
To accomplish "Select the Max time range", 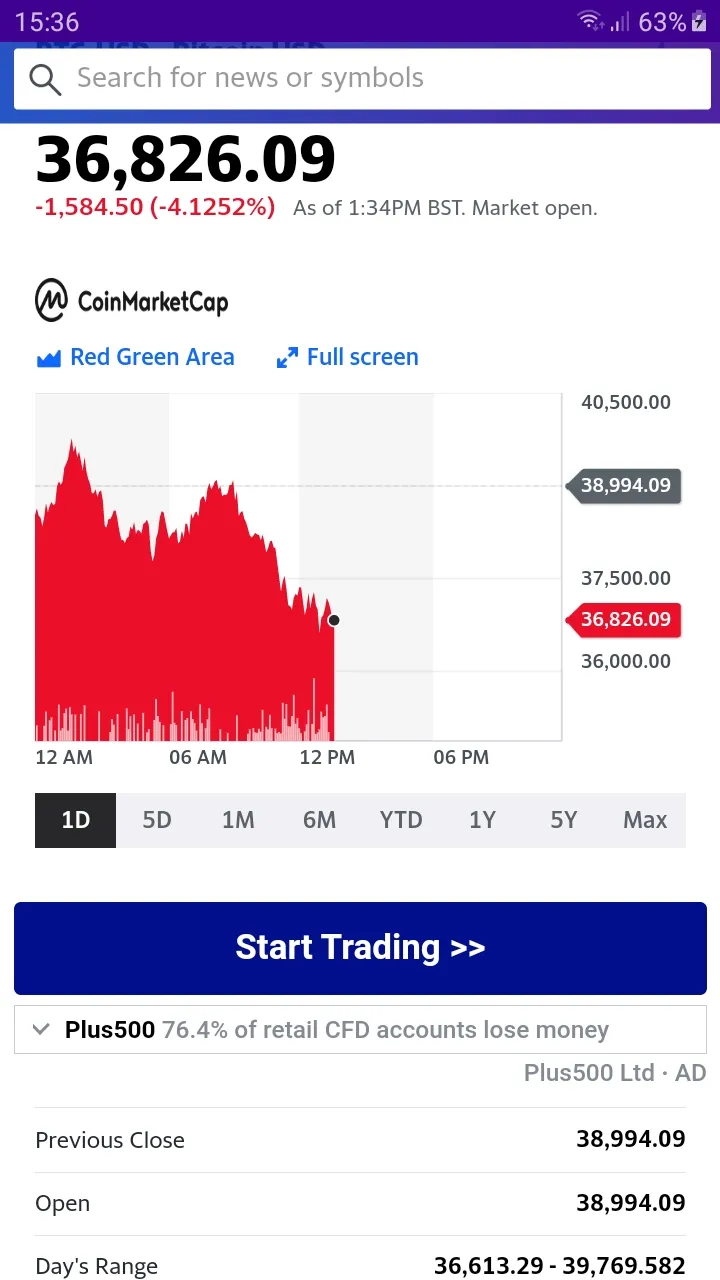I will point(645,820).
